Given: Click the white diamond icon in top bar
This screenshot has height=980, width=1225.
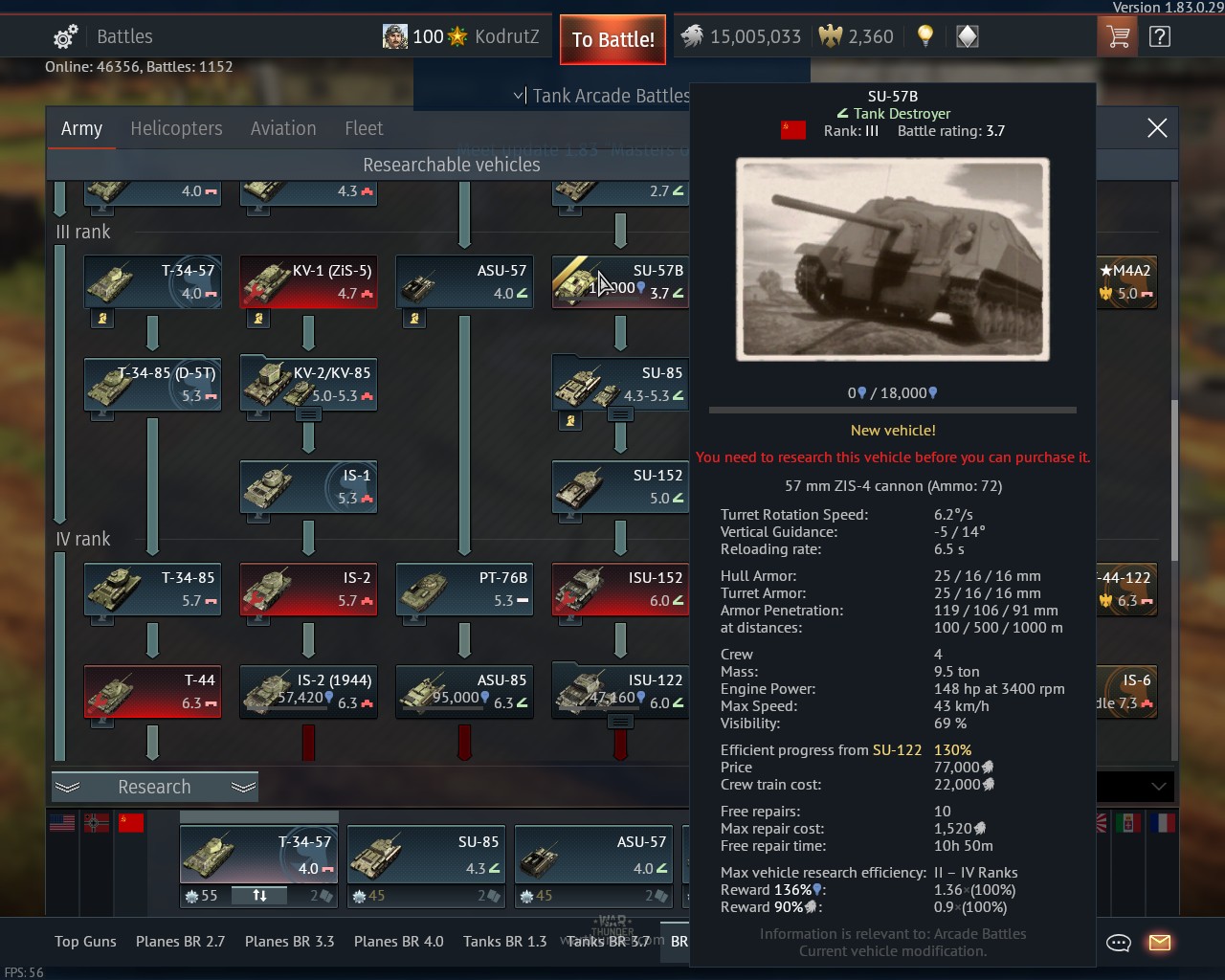Looking at the screenshot, I should pos(968,36).
